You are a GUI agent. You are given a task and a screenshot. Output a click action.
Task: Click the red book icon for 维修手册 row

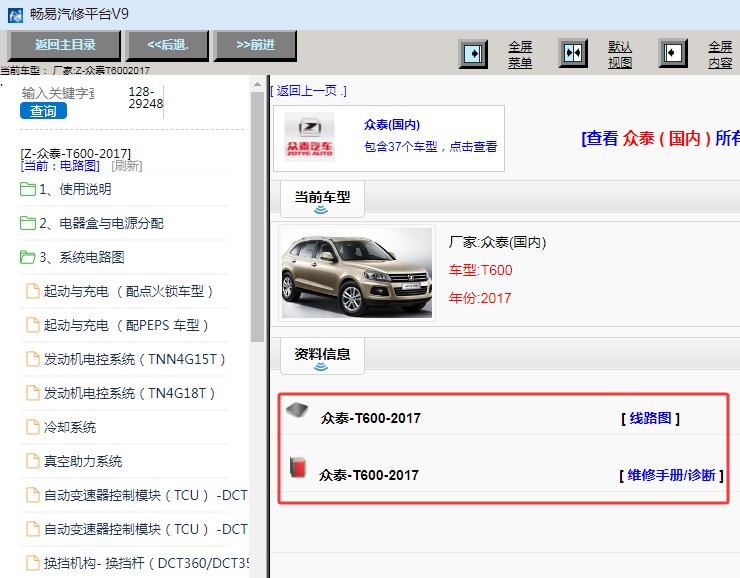(298, 467)
